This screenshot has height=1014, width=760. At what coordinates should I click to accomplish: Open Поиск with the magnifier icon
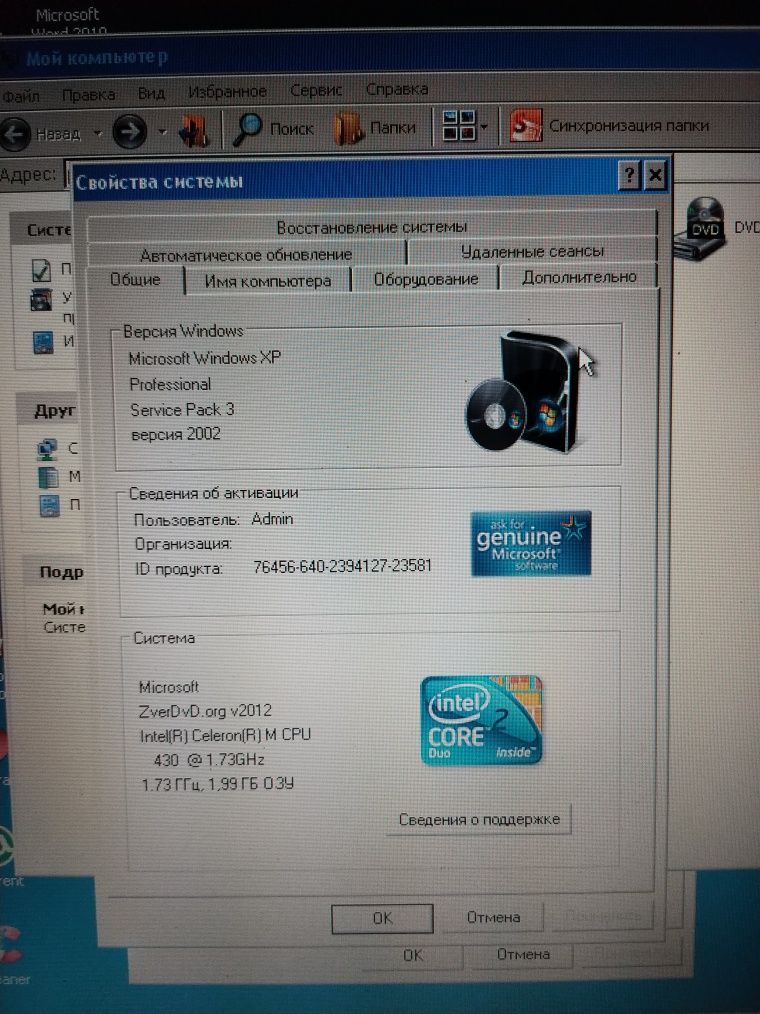(x=246, y=129)
